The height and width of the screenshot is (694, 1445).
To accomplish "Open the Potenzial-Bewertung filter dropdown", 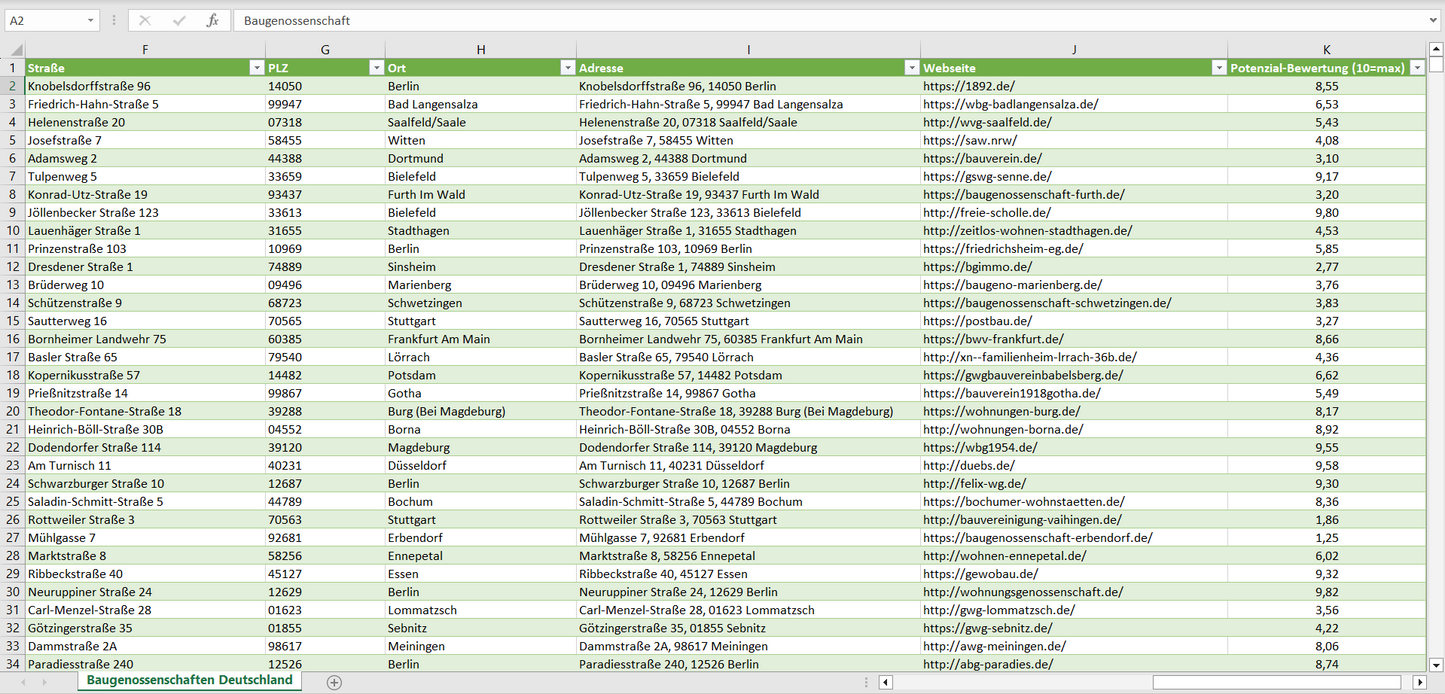I will coord(1417,68).
